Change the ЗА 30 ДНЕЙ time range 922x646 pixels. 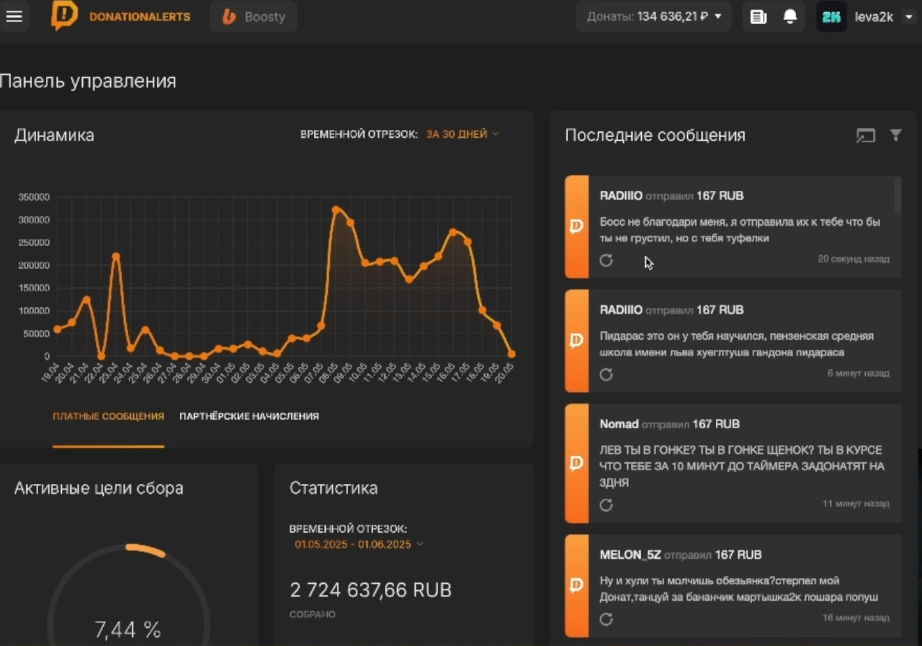[462, 134]
